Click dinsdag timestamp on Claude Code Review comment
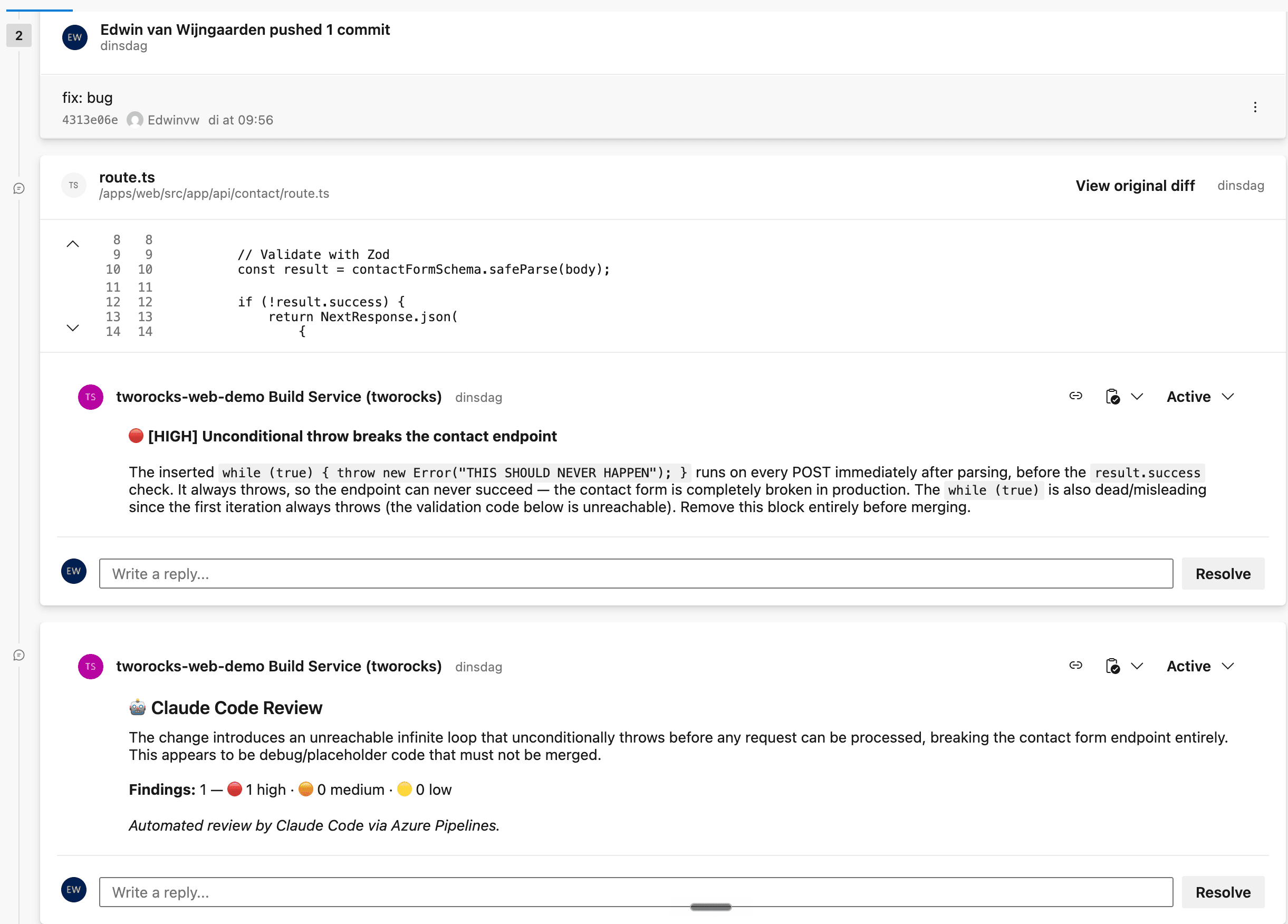Viewport: 1288px width, 924px height. pos(479,667)
